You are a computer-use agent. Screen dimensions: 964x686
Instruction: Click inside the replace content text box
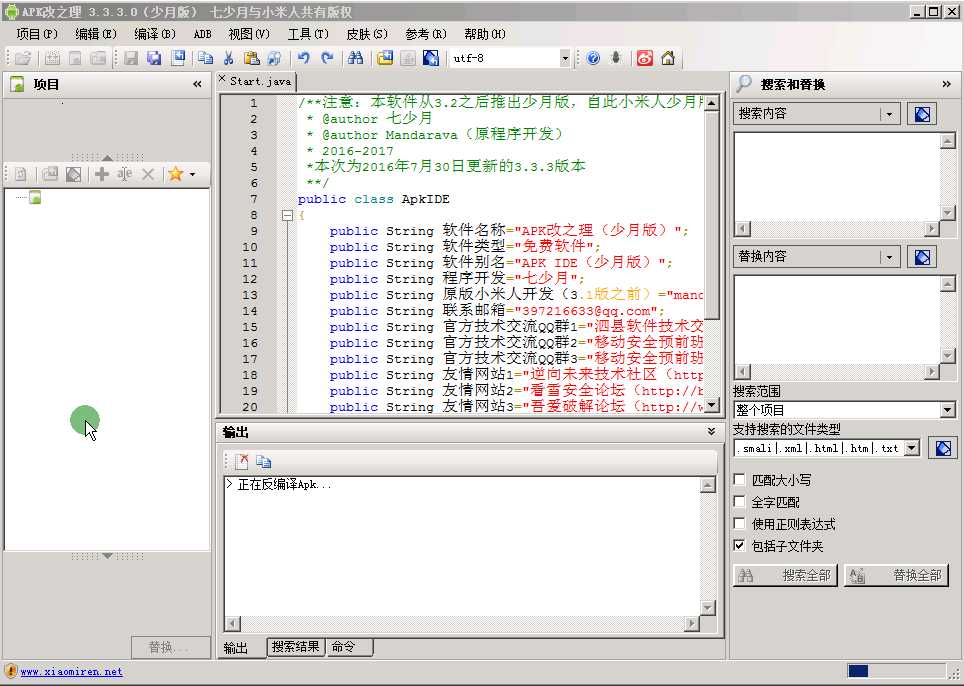837,319
